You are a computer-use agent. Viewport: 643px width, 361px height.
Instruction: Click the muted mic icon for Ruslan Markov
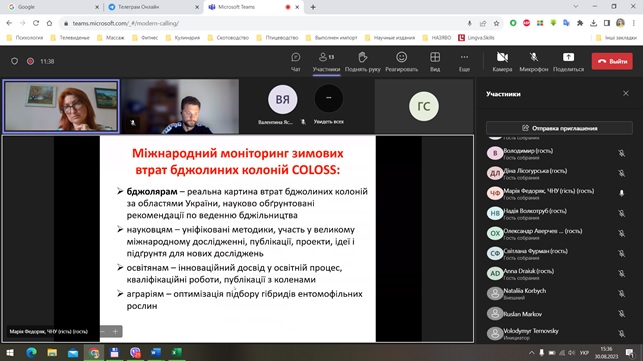(x=622, y=314)
